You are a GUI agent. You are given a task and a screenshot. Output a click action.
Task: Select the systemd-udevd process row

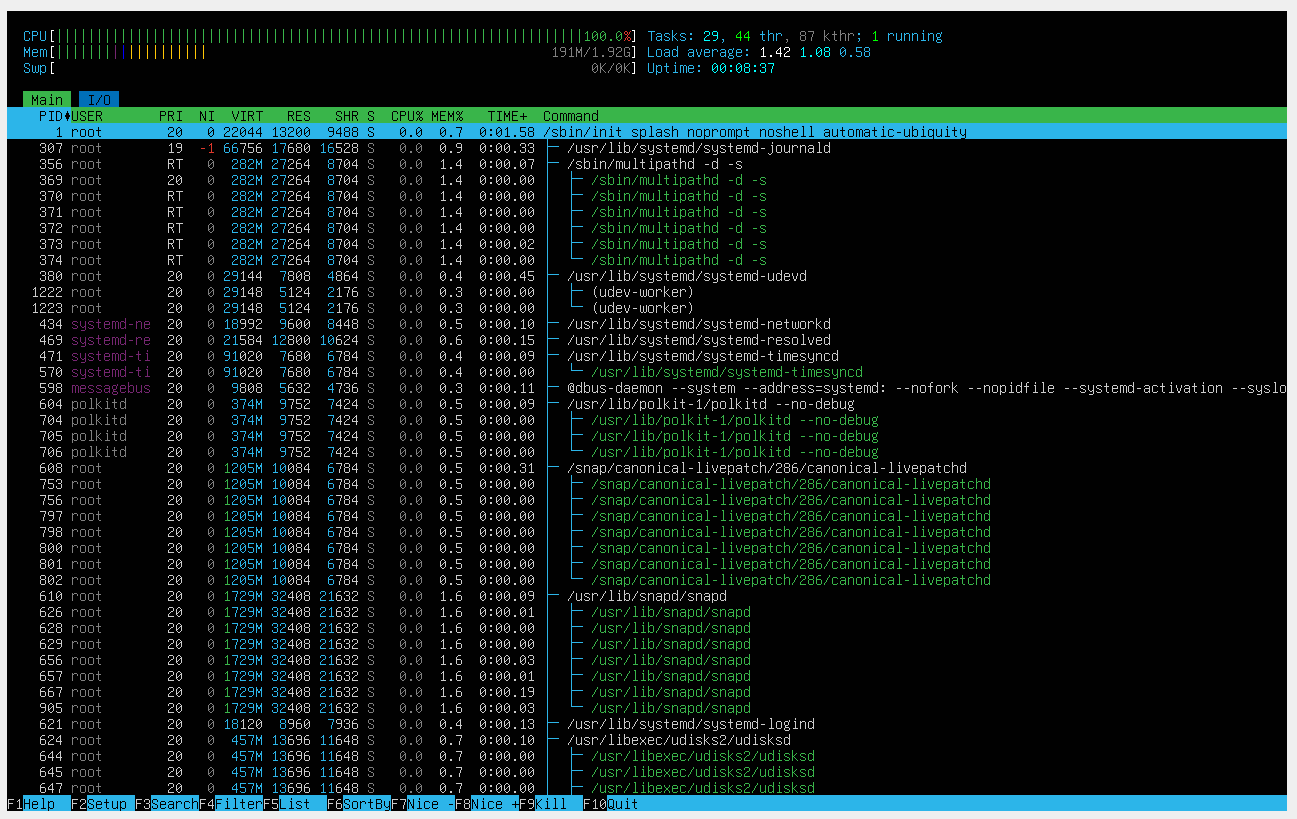[x=647, y=276]
